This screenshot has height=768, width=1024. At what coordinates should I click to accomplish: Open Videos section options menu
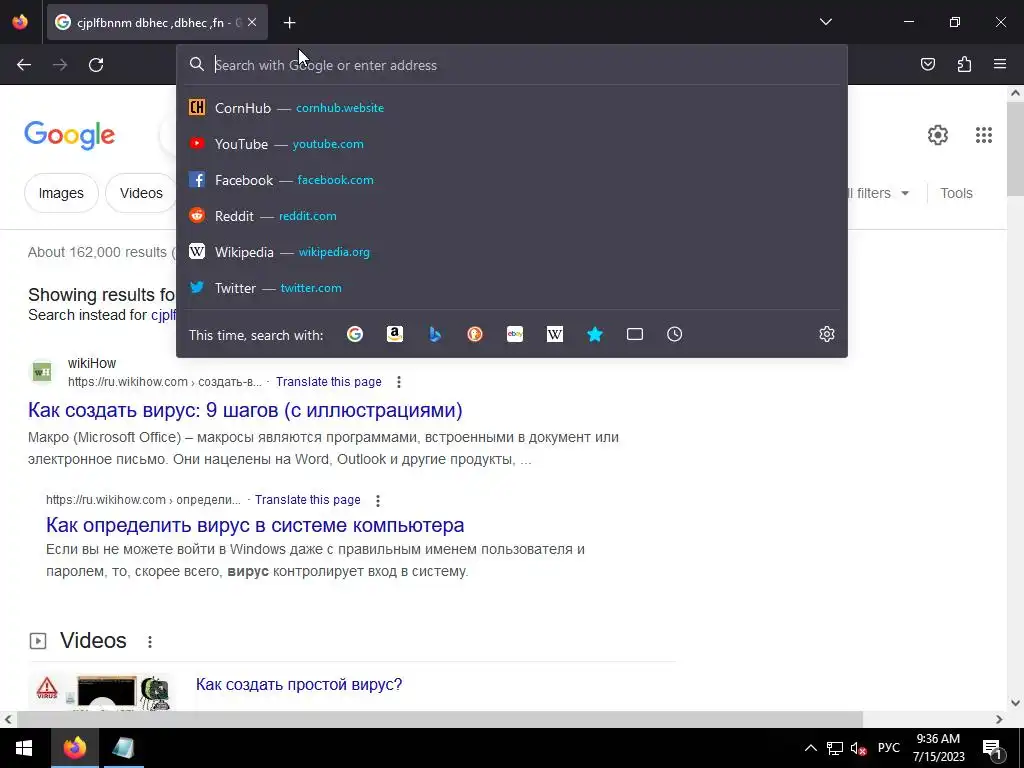[150, 642]
